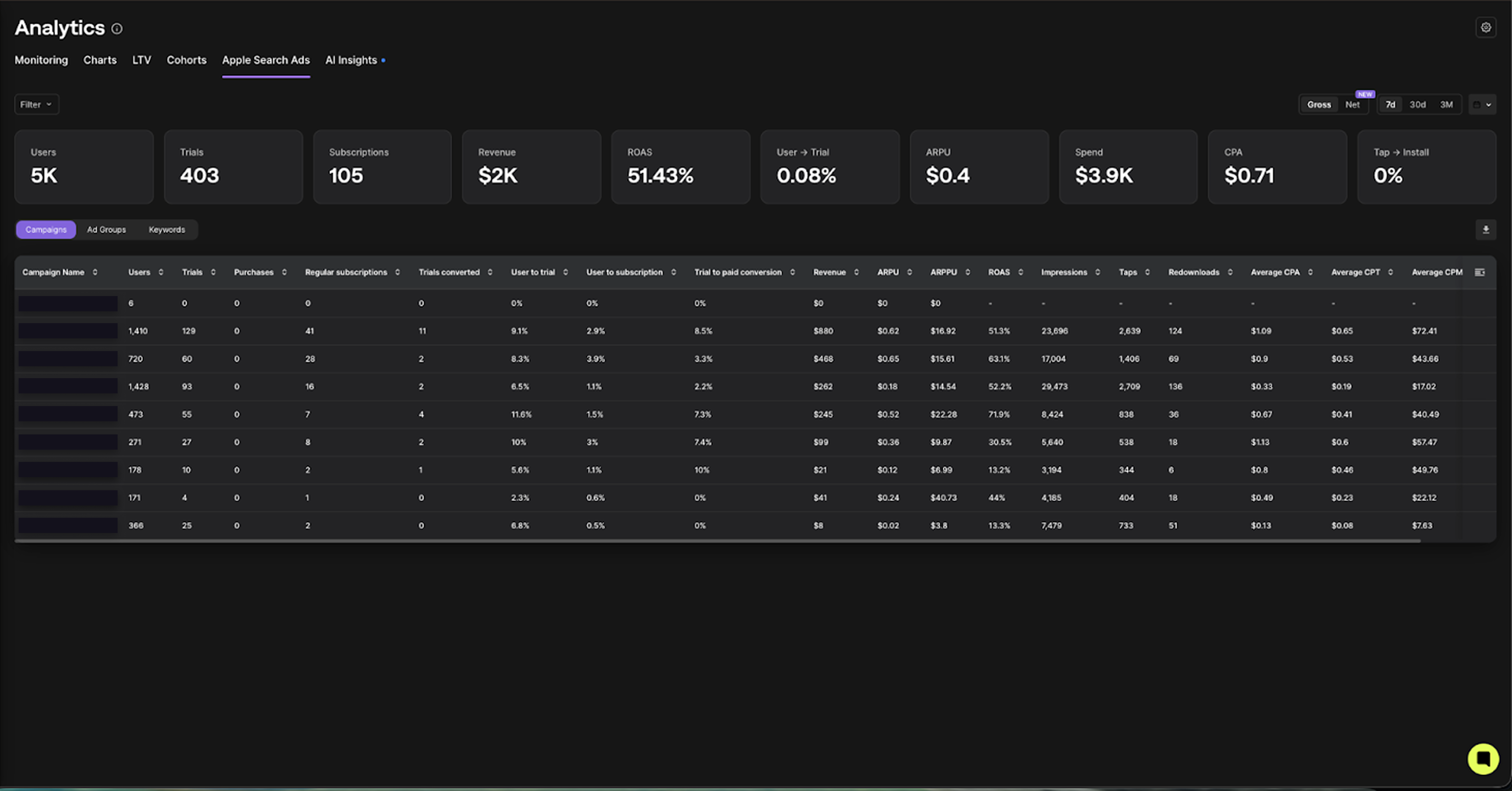Select the 3M time range
Image resolution: width=1512 pixels, height=791 pixels.
1446,104
